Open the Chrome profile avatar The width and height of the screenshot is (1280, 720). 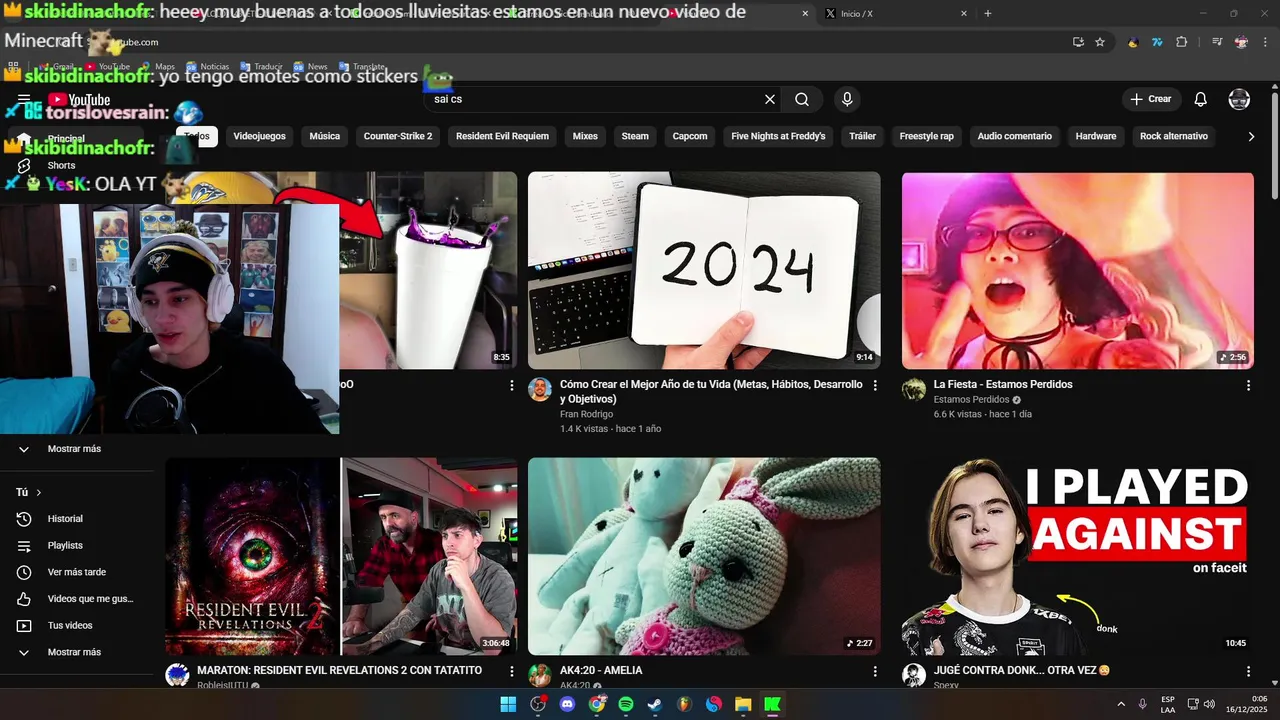[1241, 42]
